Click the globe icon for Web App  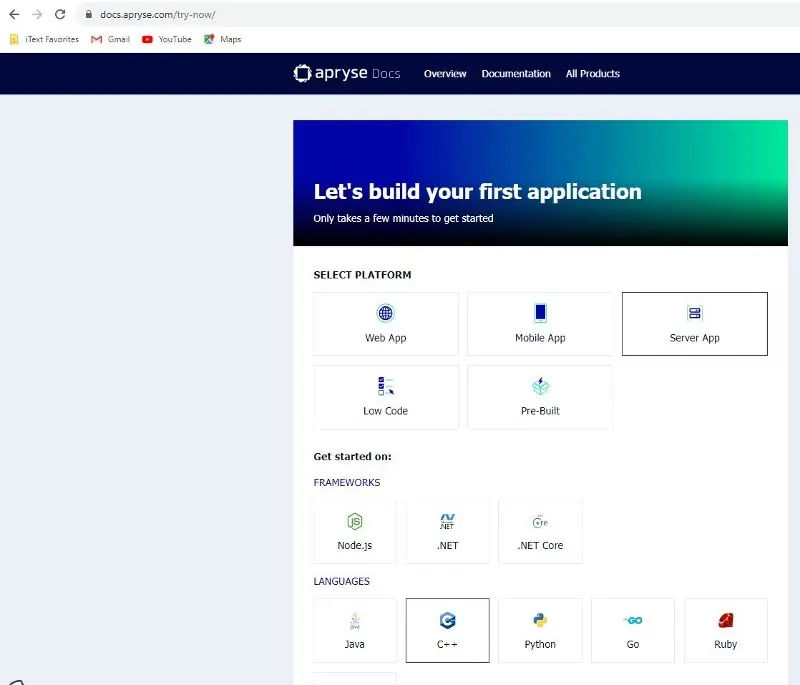[385, 313]
